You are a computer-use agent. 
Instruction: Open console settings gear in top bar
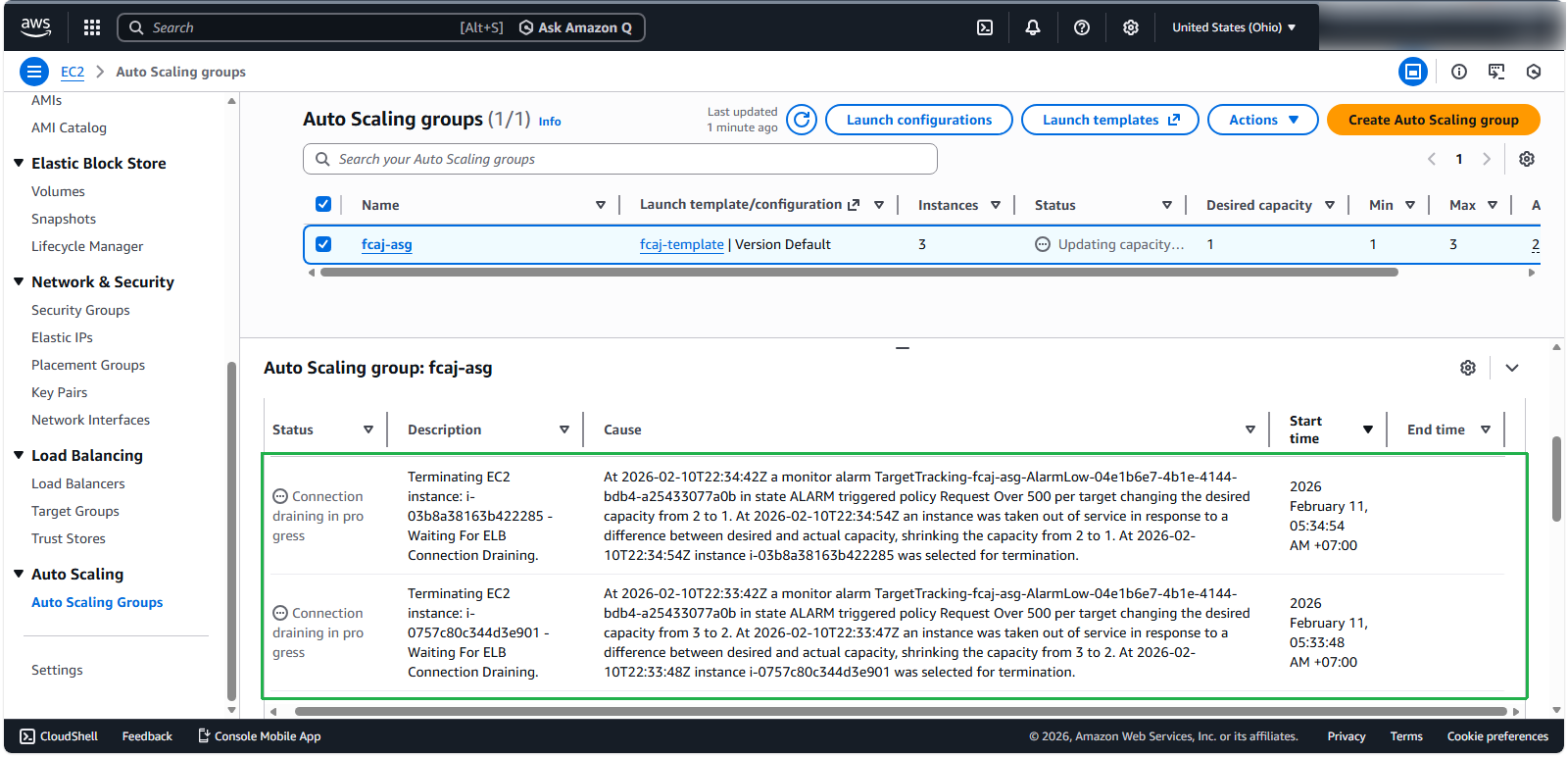(1131, 27)
